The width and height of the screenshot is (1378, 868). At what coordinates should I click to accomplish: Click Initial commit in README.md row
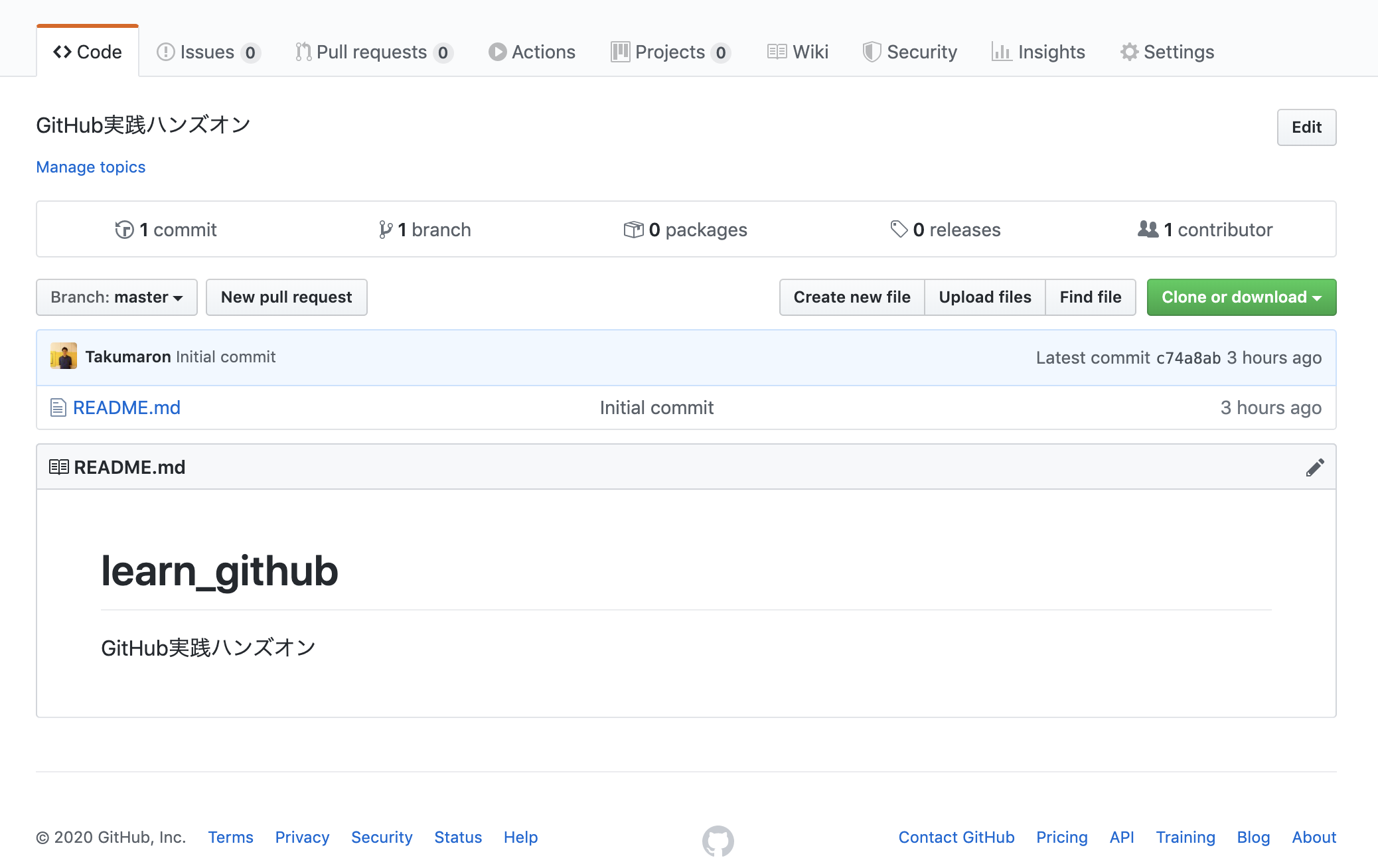656,407
